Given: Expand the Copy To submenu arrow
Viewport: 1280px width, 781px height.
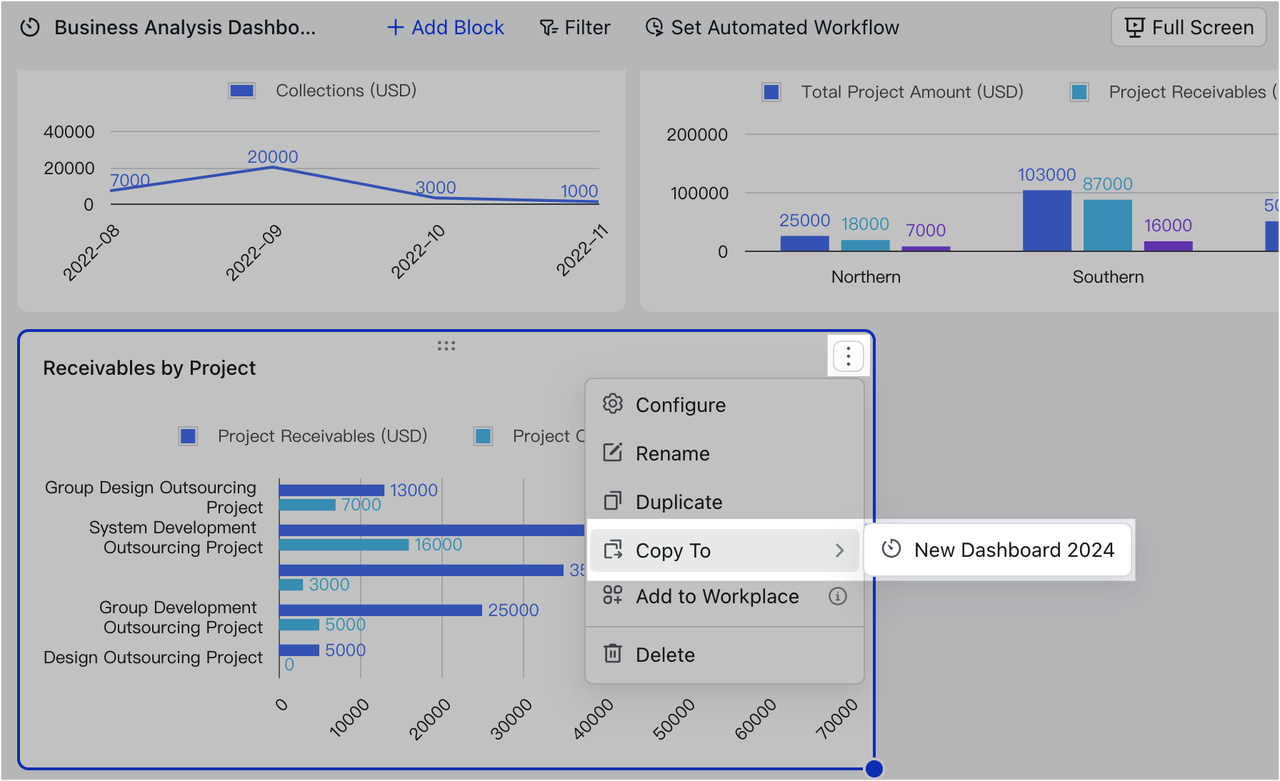Looking at the screenshot, I should point(839,551).
